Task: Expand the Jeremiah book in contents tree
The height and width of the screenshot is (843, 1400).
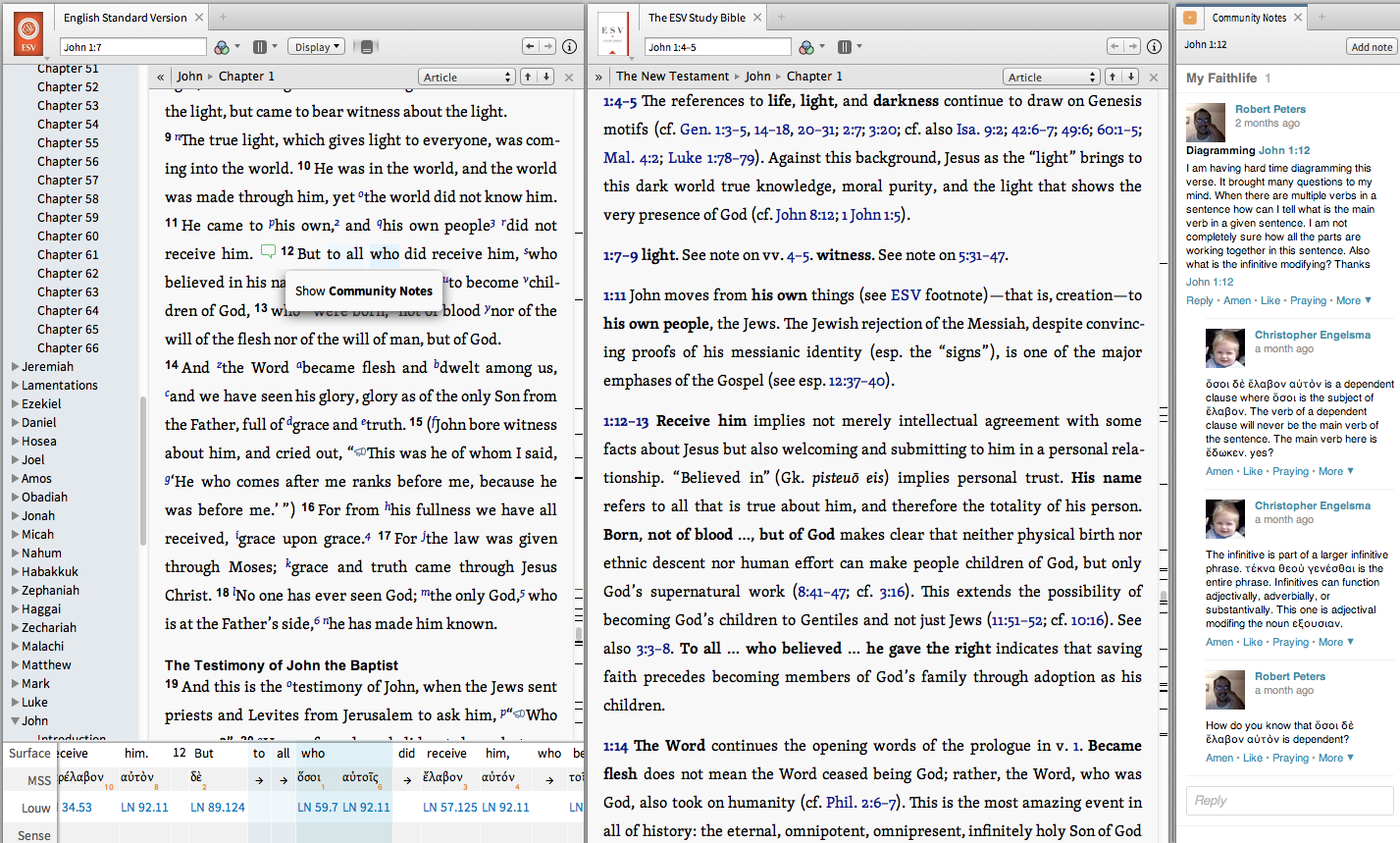Action: [15, 367]
